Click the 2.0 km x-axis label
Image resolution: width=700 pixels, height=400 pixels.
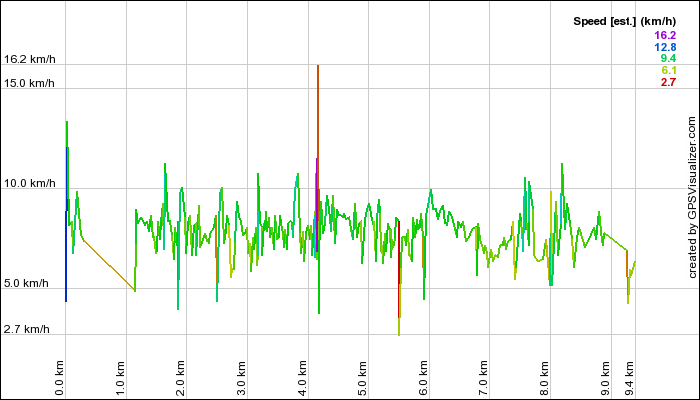[180, 379]
